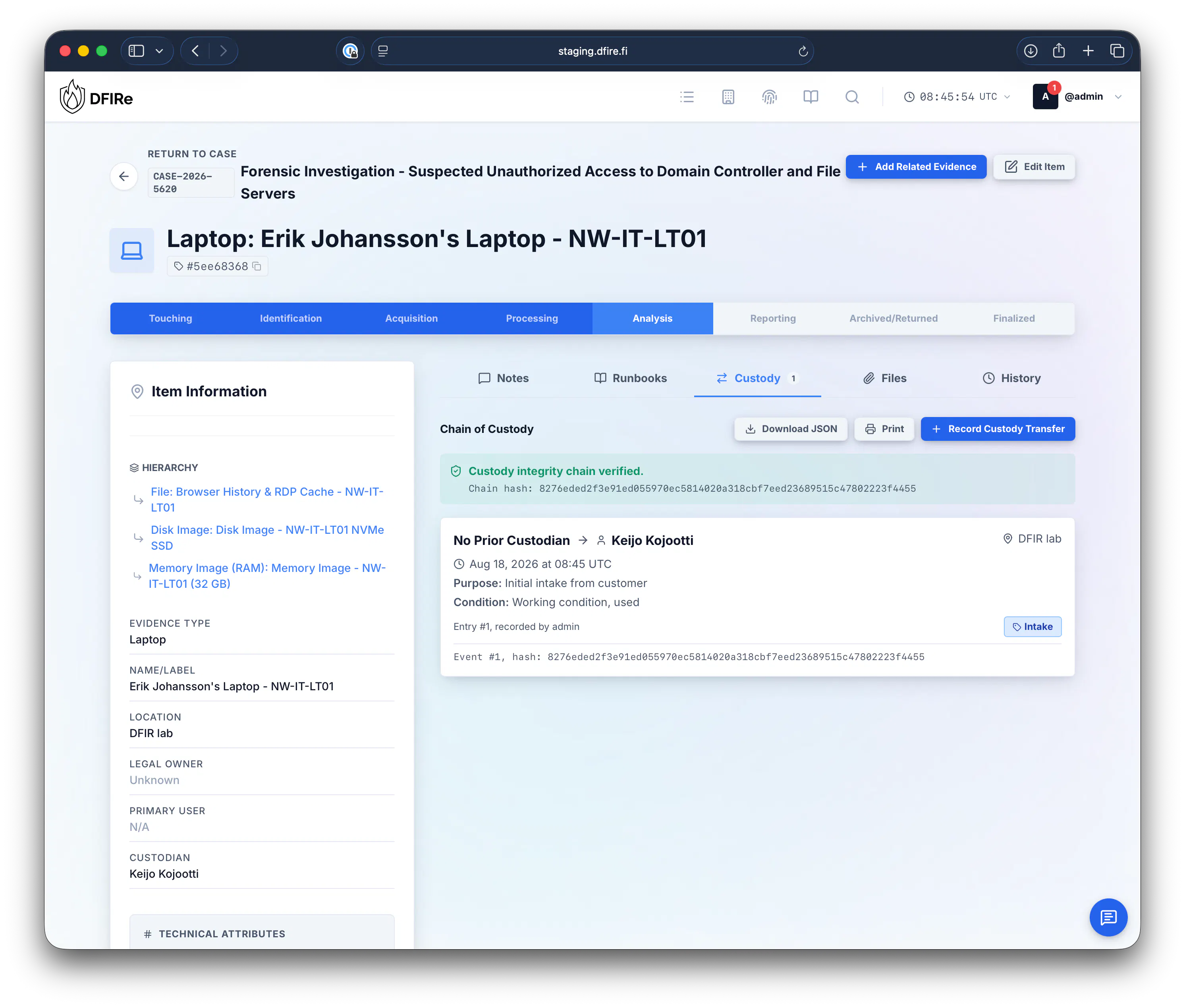Click the green custody verified shield icon
The width and height of the screenshot is (1185, 1008).
[x=456, y=471]
